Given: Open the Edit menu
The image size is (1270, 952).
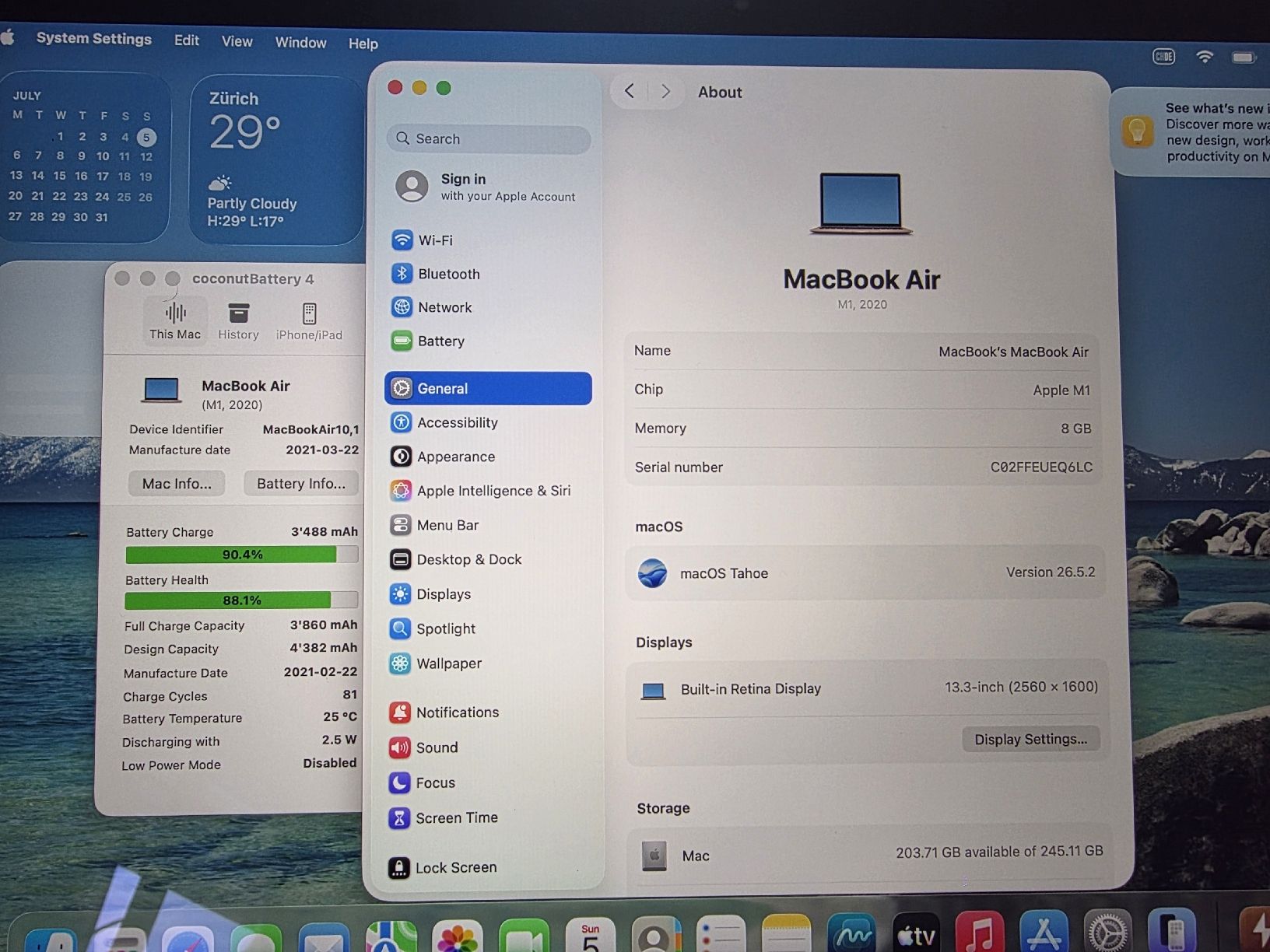Looking at the screenshot, I should point(187,40).
